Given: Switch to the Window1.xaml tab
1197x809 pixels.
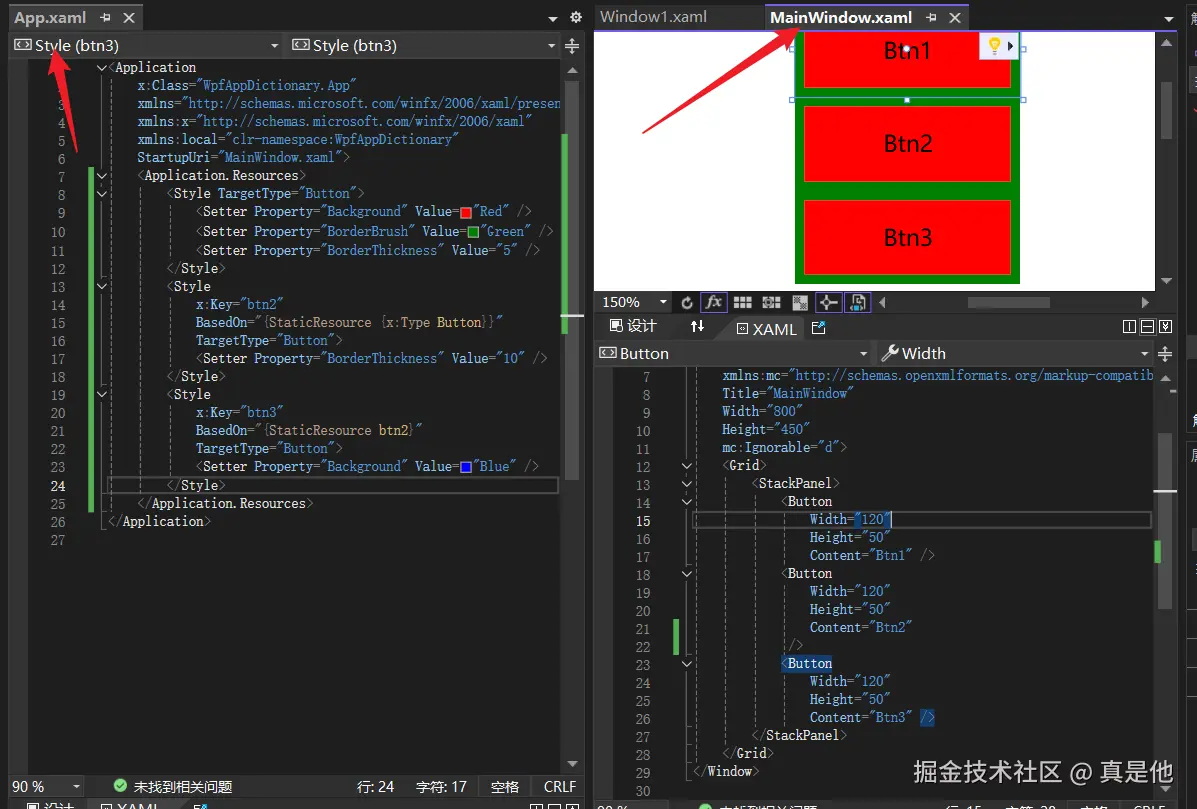Looking at the screenshot, I should click(x=653, y=17).
